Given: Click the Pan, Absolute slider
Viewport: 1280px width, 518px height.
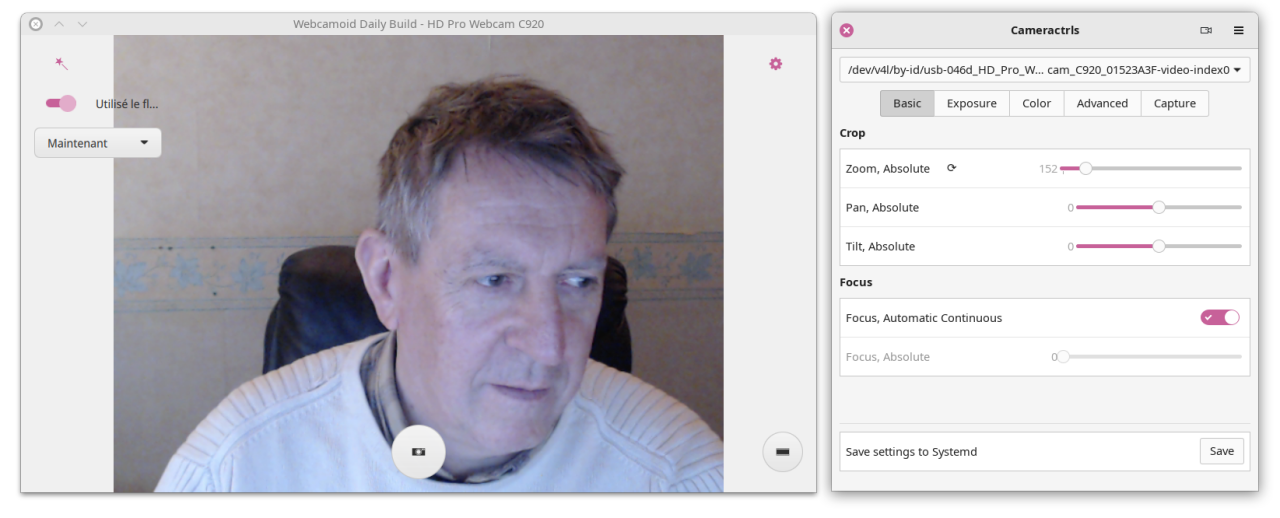Looking at the screenshot, I should (x=1158, y=207).
